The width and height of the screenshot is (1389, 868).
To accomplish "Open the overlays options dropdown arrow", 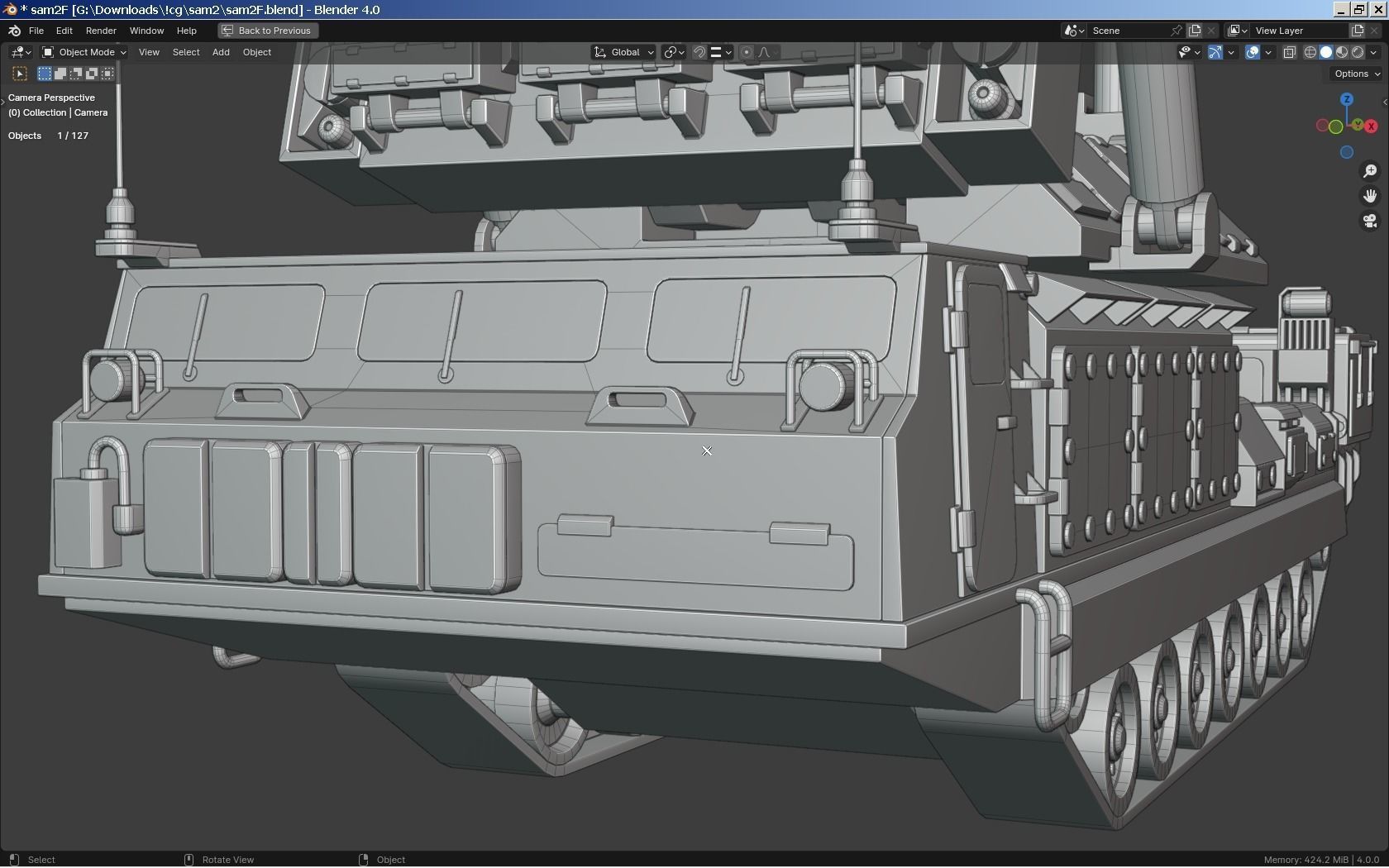I will 1268,52.
